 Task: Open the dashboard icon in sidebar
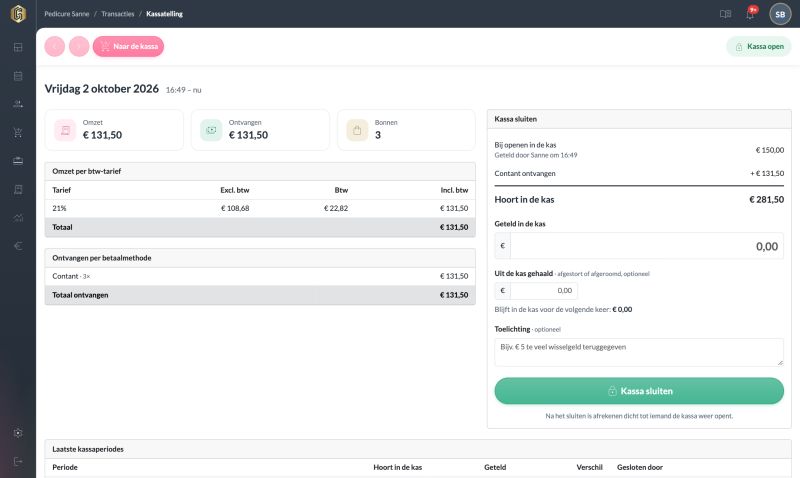click(x=18, y=47)
